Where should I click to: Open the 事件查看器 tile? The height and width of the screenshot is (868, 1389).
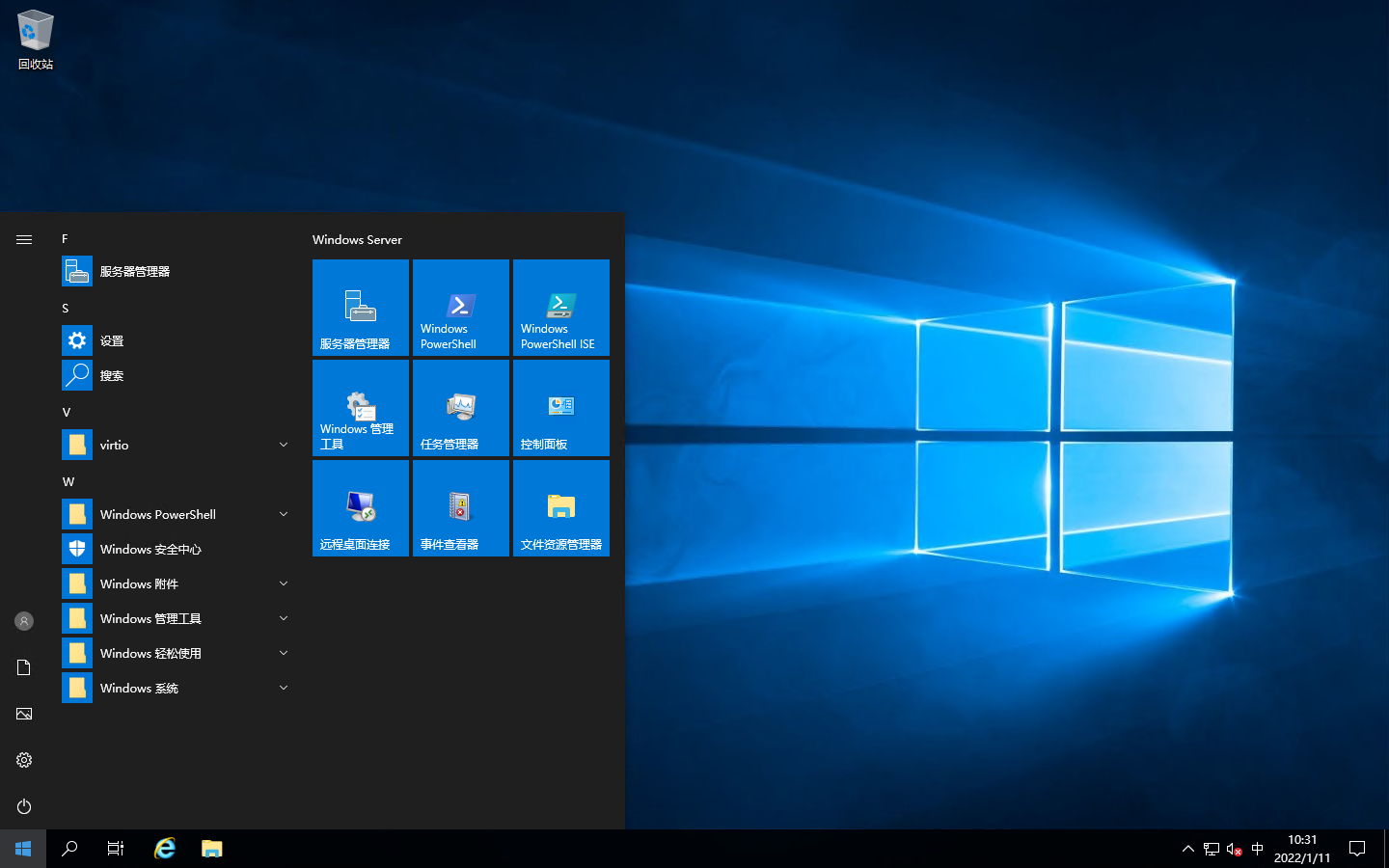pyautogui.click(x=461, y=508)
